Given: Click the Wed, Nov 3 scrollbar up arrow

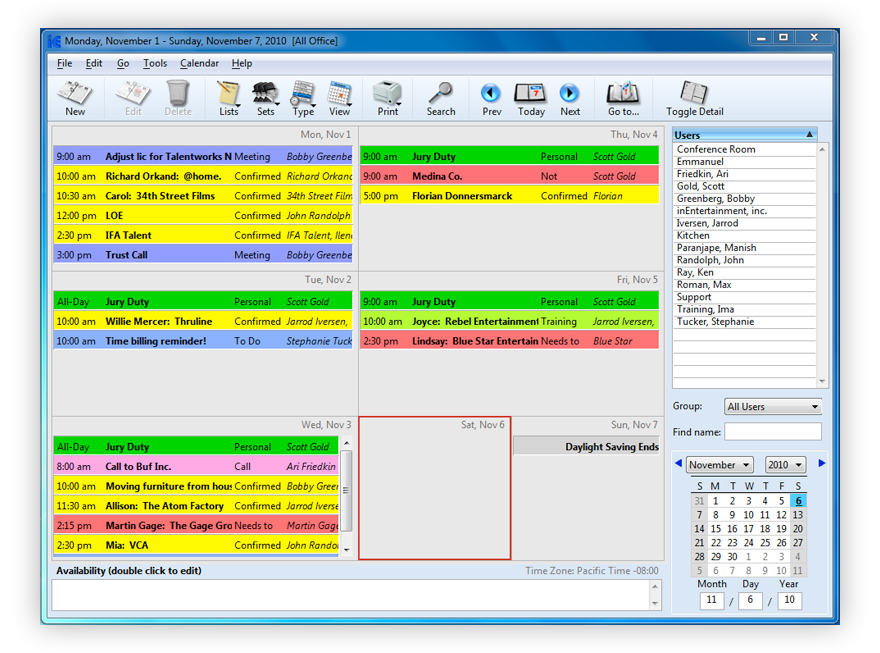Looking at the screenshot, I should click(347, 443).
